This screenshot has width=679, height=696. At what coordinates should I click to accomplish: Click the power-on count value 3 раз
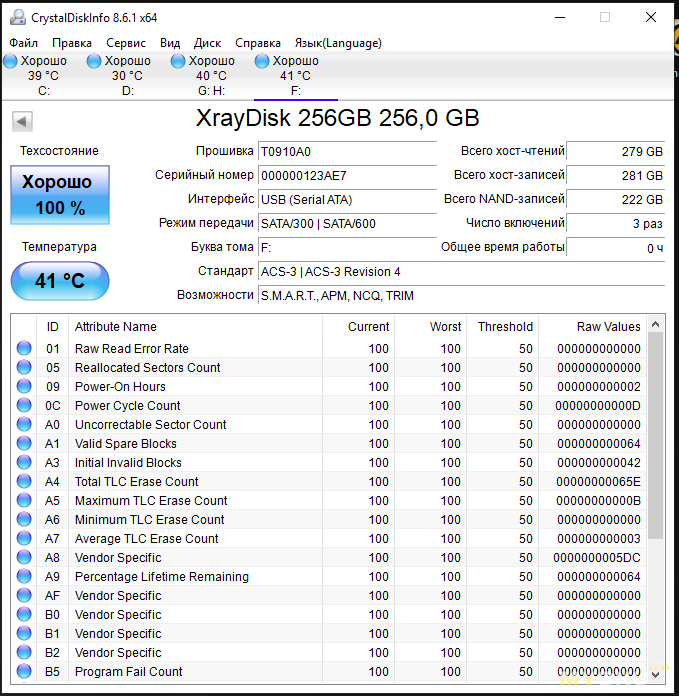click(616, 223)
